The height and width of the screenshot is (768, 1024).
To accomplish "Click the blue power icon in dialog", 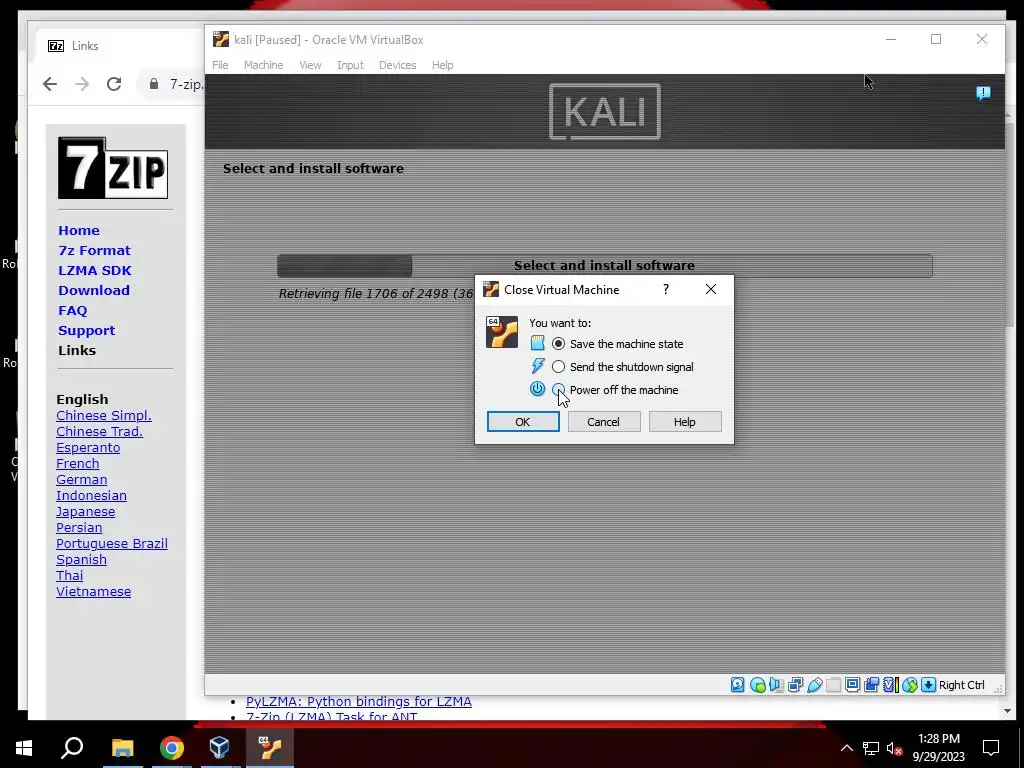I will pyautogui.click(x=537, y=389).
